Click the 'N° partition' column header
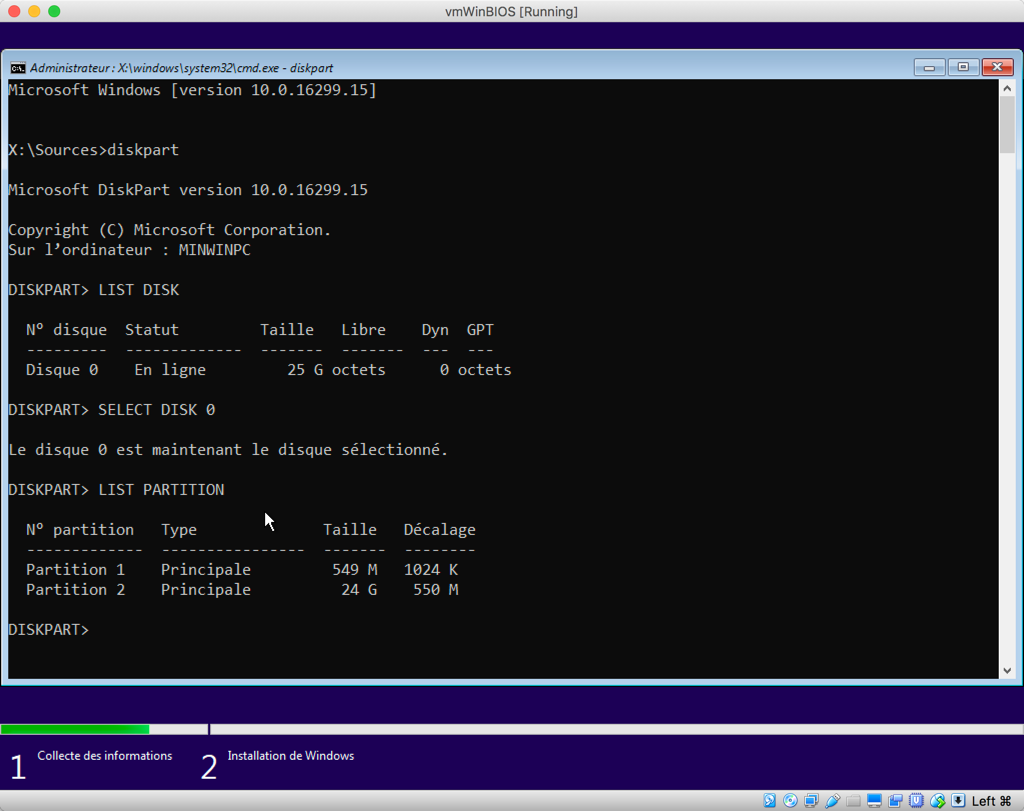This screenshot has height=811, width=1024. (x=80, y=530)
